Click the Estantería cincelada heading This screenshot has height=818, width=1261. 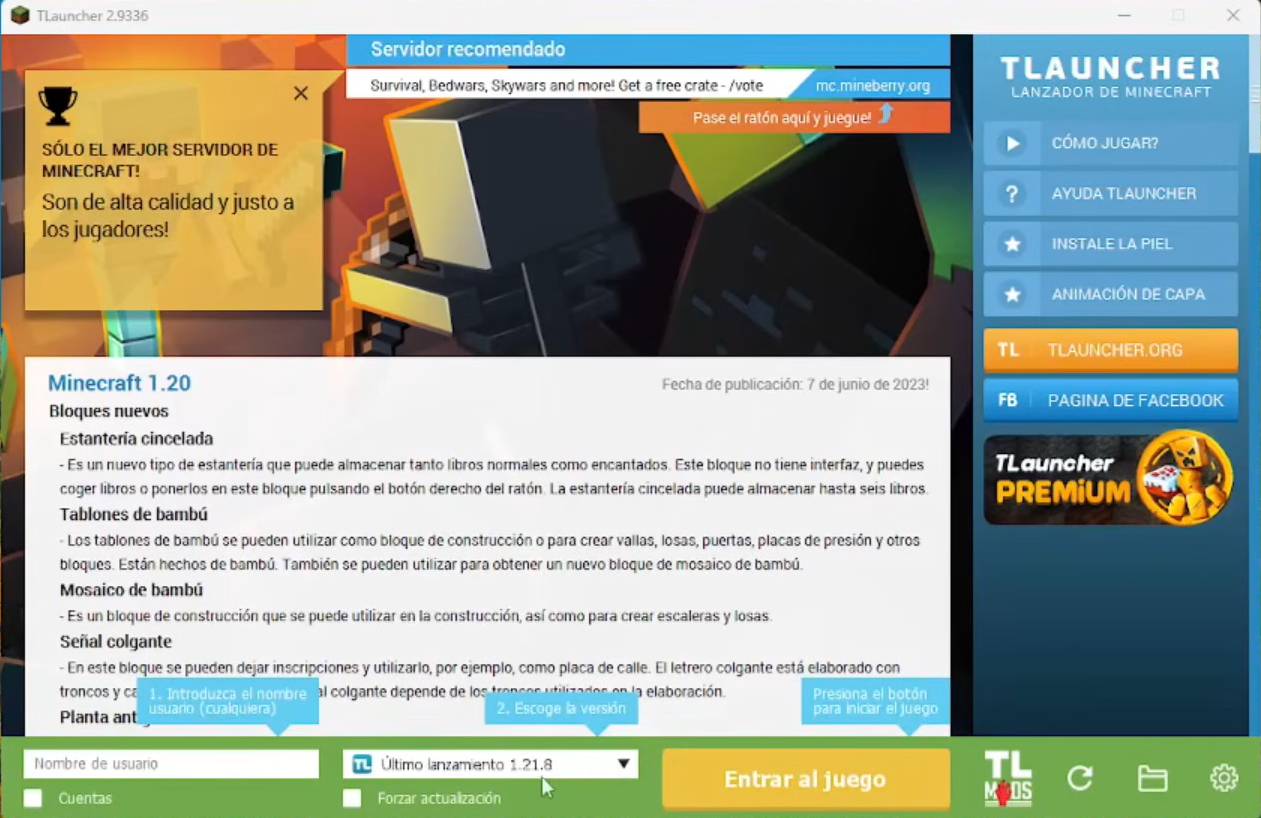[x=136, y=438]
